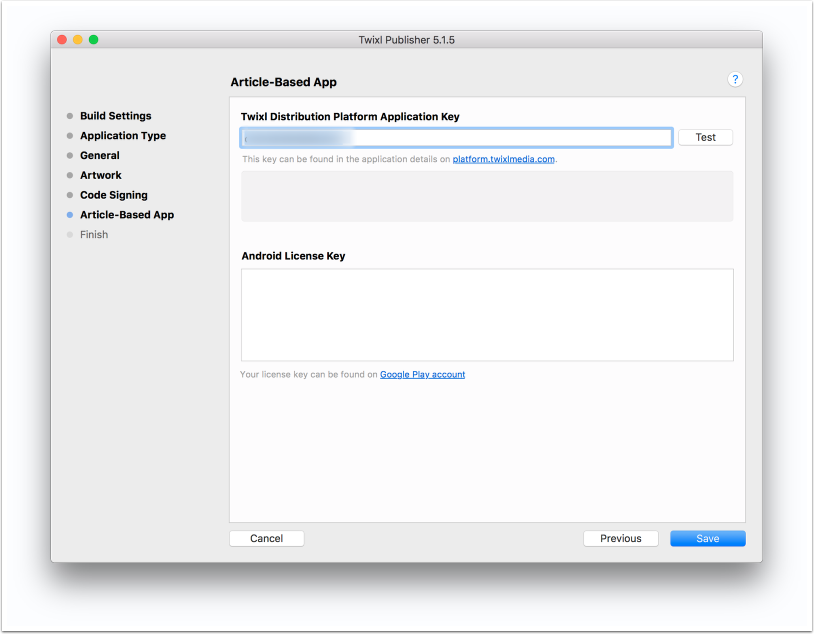The width and height of the screenshot is (814, 634).
Task: Select the Build Settings step
Action: [115, 116]
